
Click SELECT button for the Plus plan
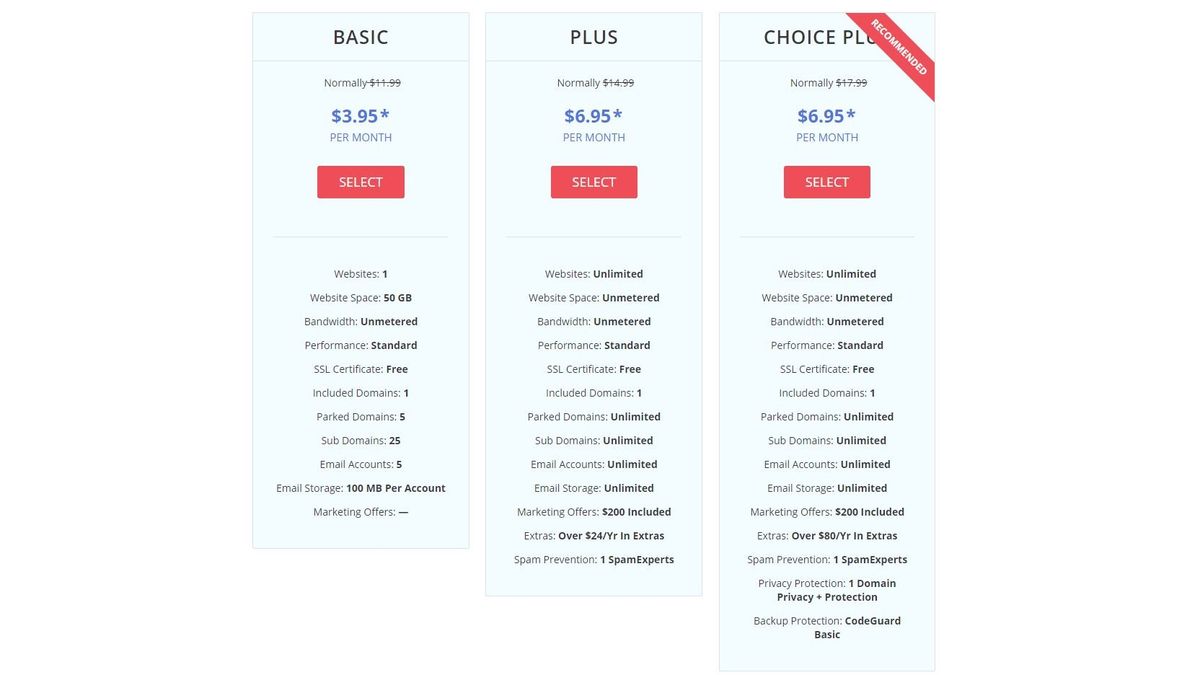pyautogui.click(x=593, y=182)
